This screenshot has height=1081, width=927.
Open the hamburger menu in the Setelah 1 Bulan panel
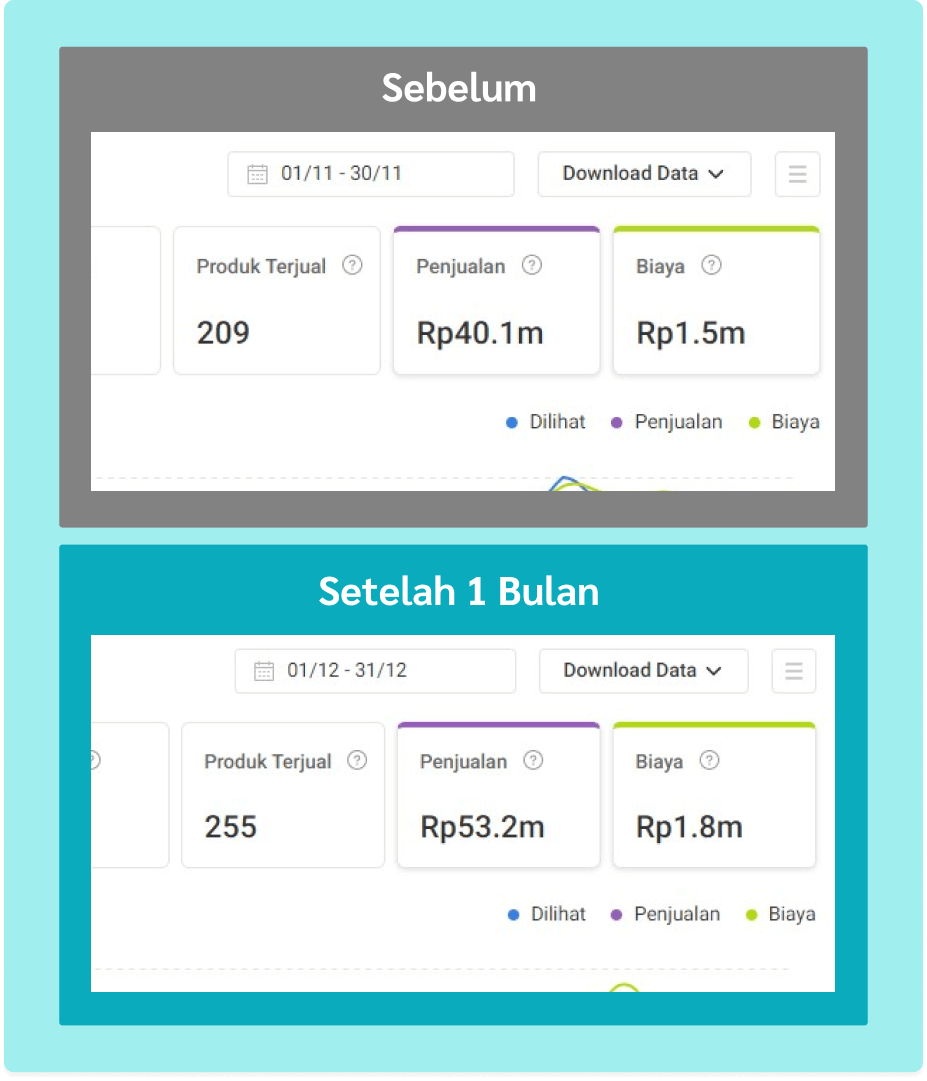[x=794, y=671]
